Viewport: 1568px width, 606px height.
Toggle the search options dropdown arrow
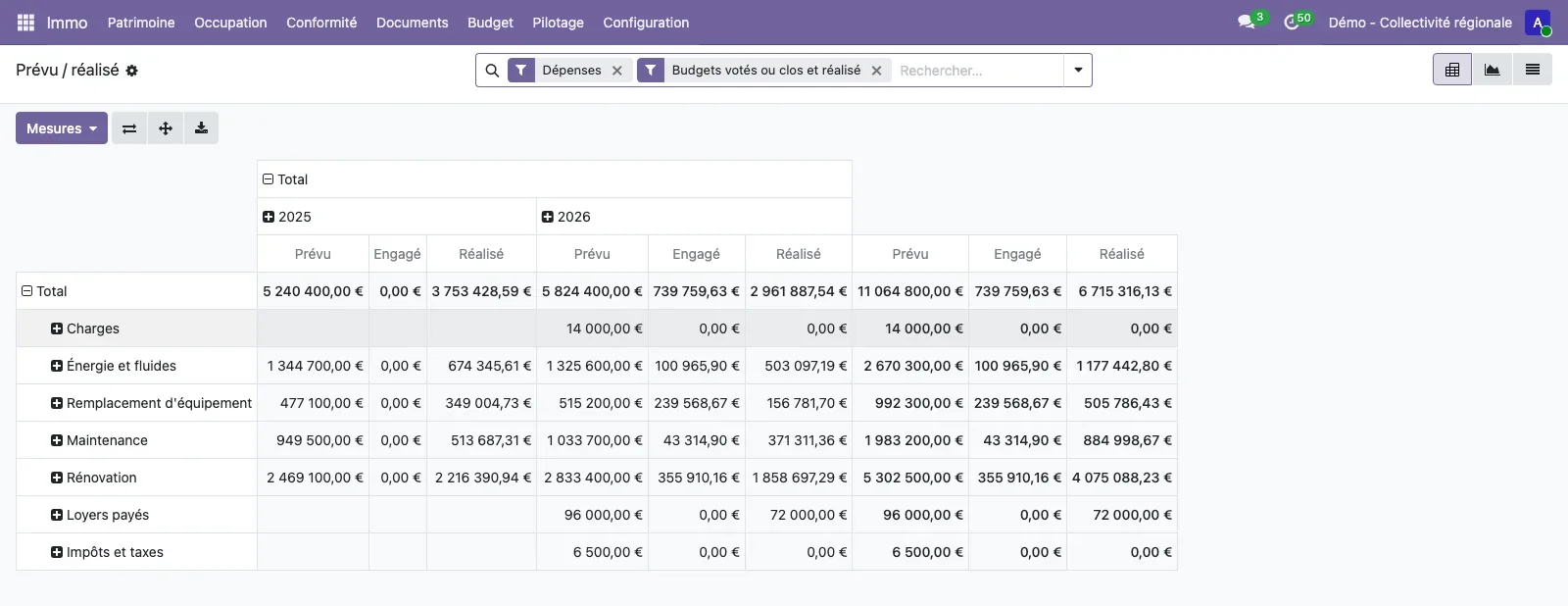(x=1078, y=71)
